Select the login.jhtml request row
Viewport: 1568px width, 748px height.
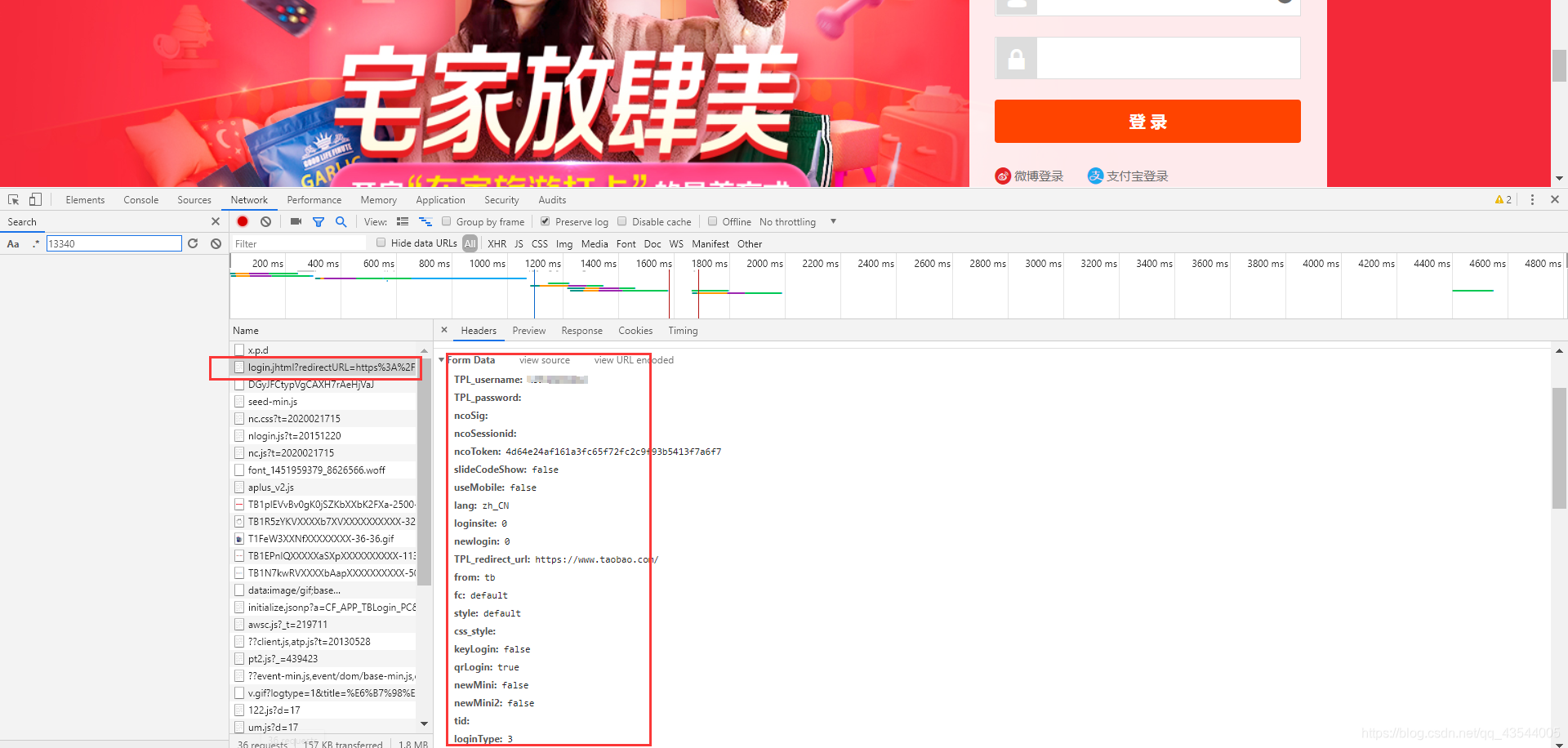pos(325,367)
